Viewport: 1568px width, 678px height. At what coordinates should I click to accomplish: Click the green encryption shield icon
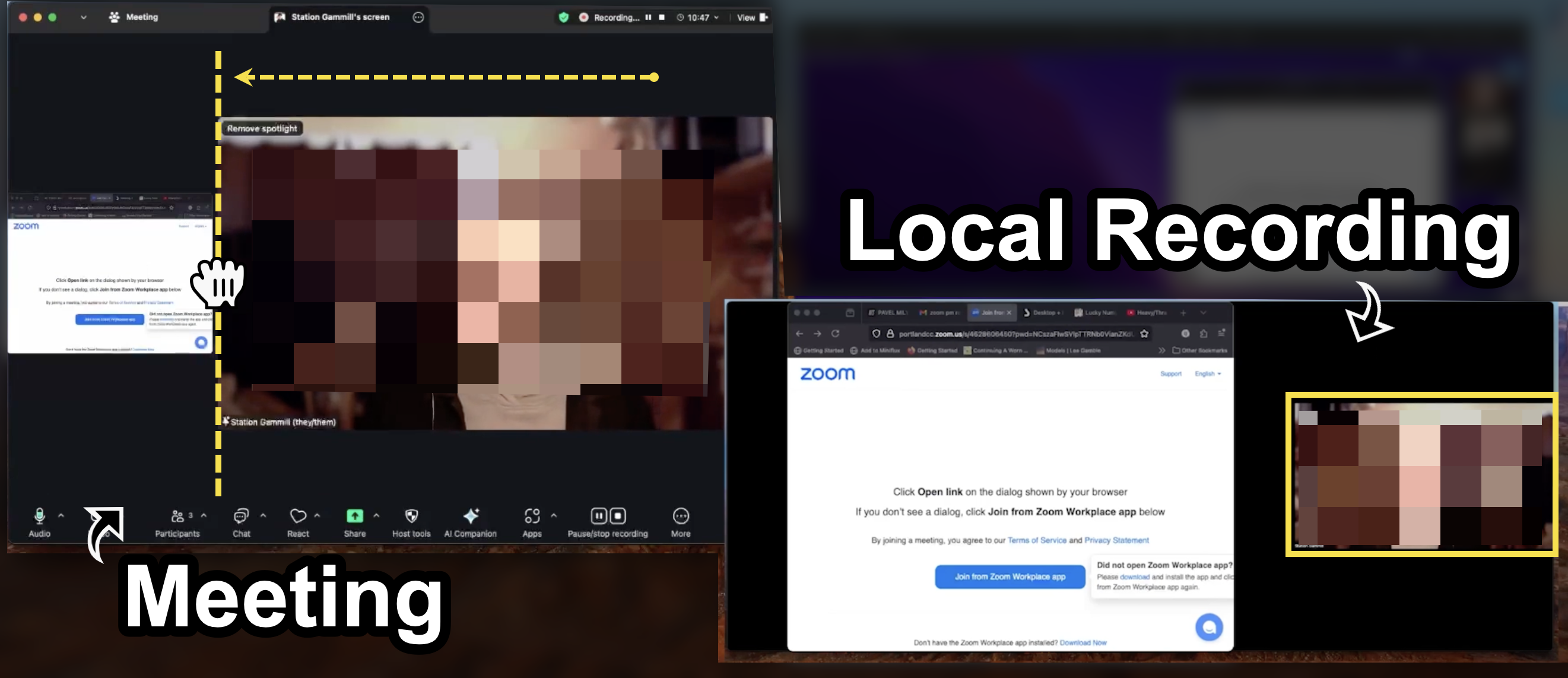[564, 18]
